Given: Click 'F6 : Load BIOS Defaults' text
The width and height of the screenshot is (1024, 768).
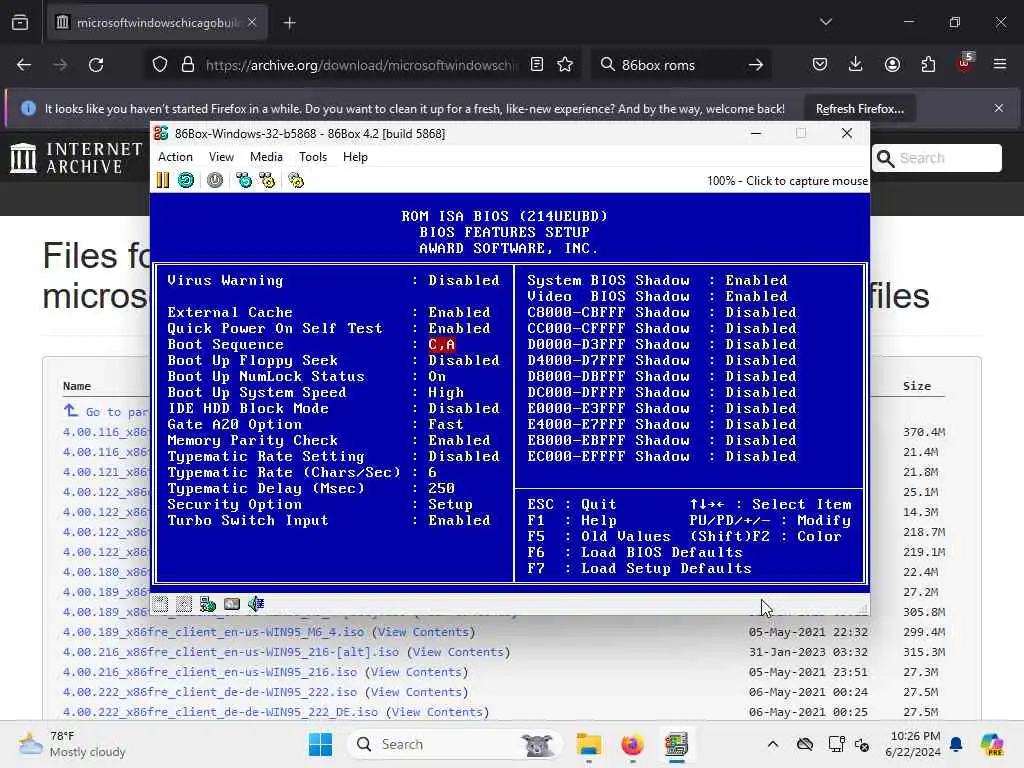Looking at the screenshot, I should (635, 552).
